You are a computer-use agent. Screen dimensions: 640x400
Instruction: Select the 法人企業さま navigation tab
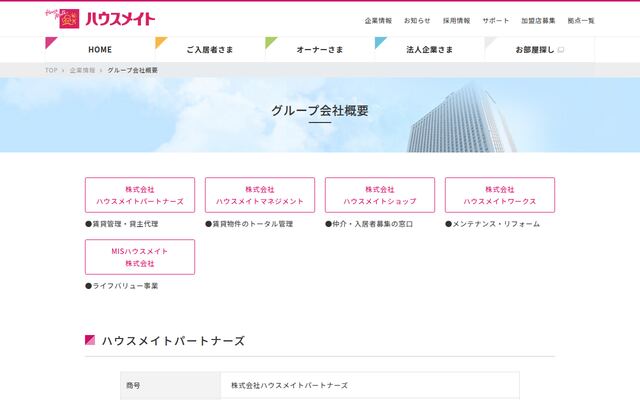[429, 49]
